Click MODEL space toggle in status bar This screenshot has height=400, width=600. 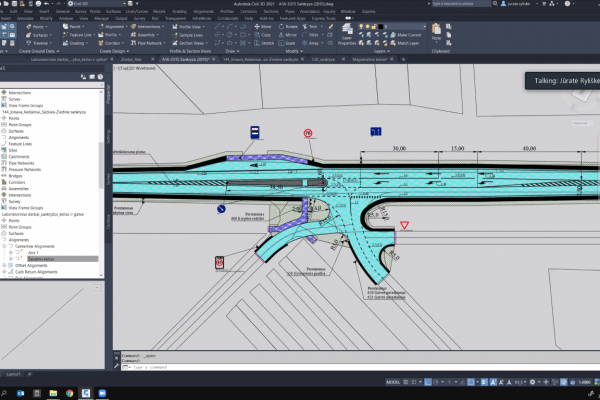click(x=393, y=382)
